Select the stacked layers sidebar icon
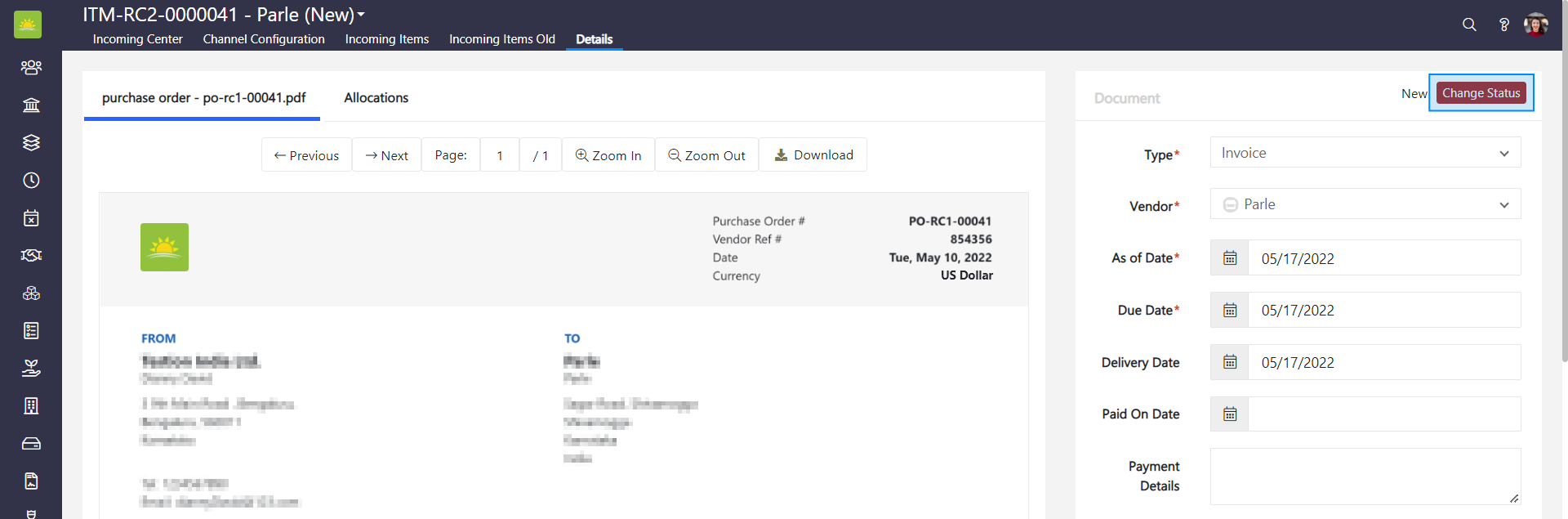The width and height of the screenshot is (1568, 519). [31, 142]
